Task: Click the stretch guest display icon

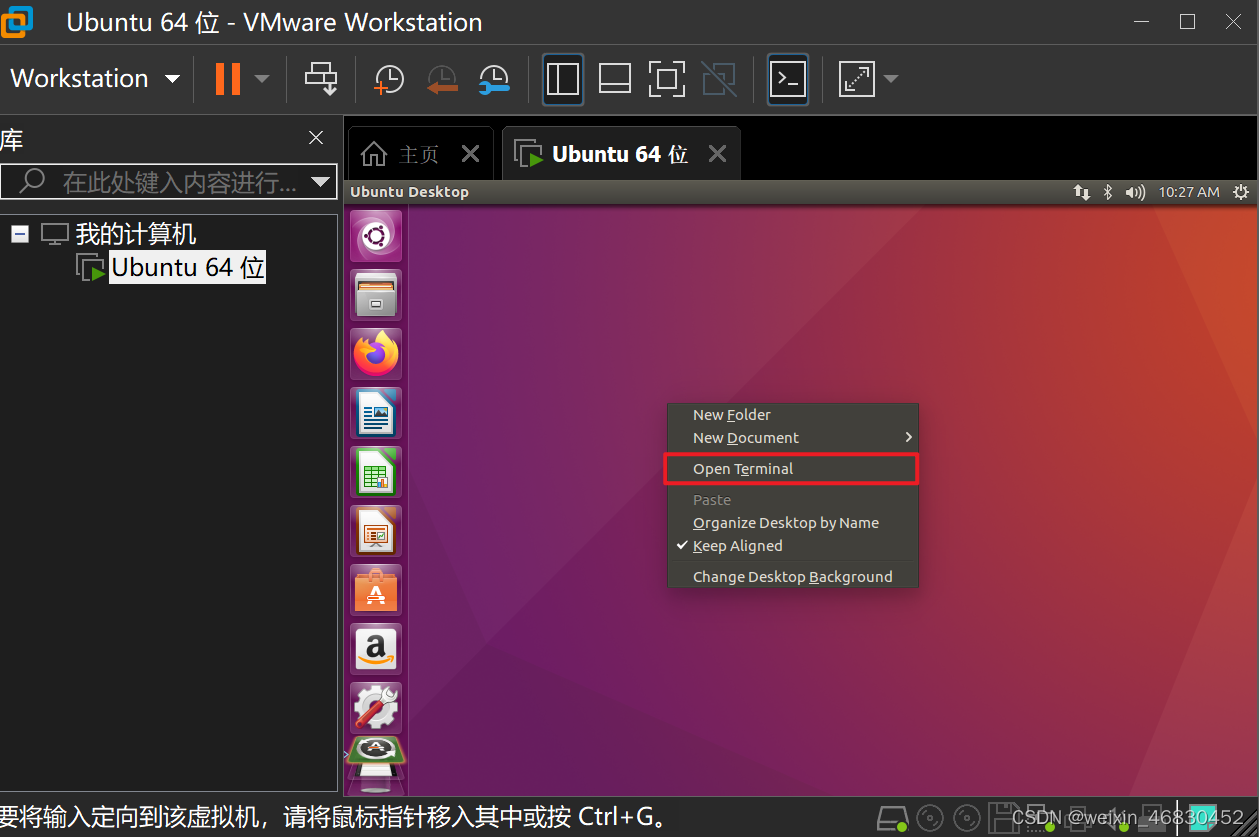Action: [x=857, y=78]
